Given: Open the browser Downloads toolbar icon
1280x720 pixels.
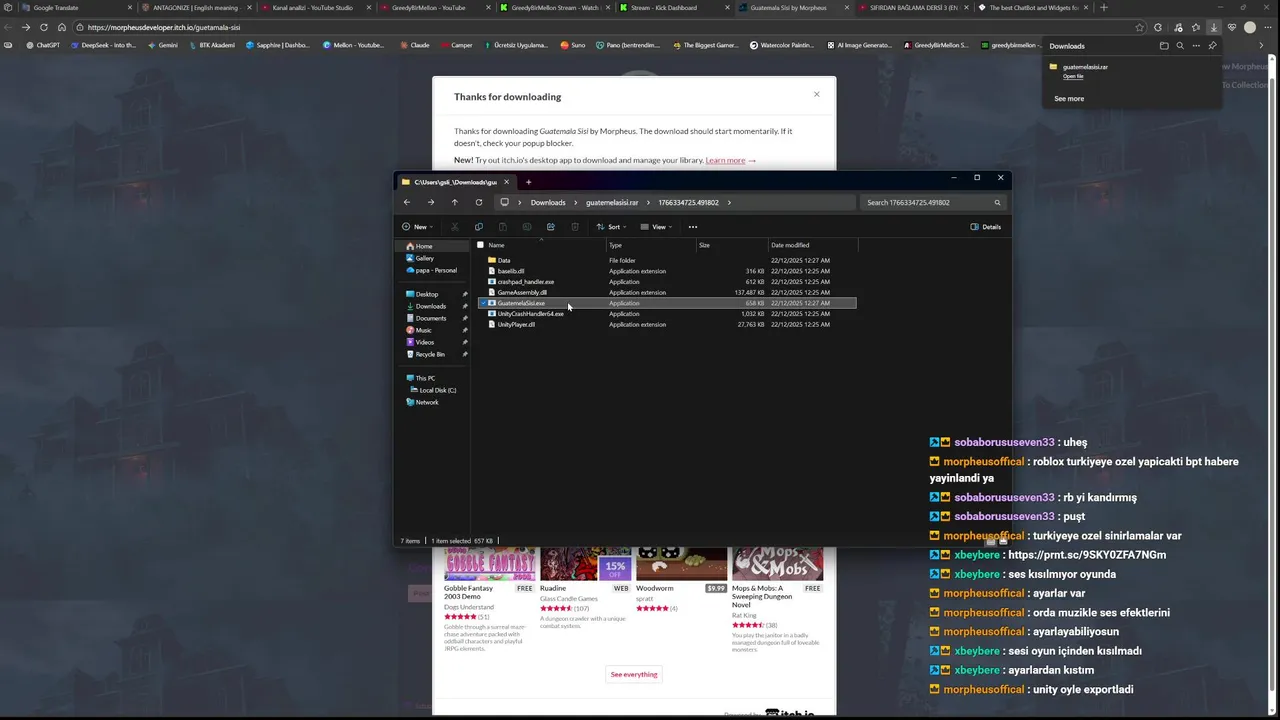Looking at the screenshot, I should tap(1213, 27).
